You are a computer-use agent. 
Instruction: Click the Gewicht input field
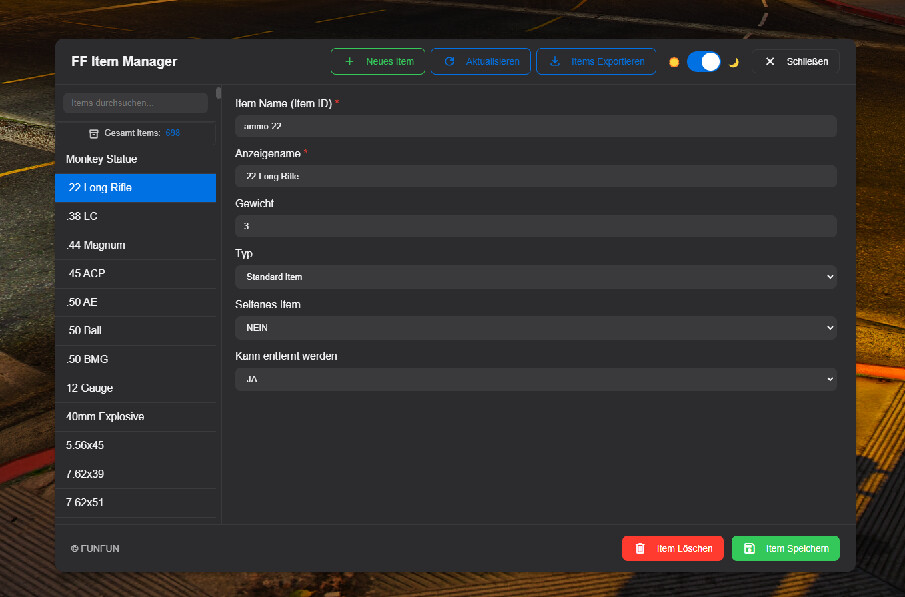(x=535, y=227)
